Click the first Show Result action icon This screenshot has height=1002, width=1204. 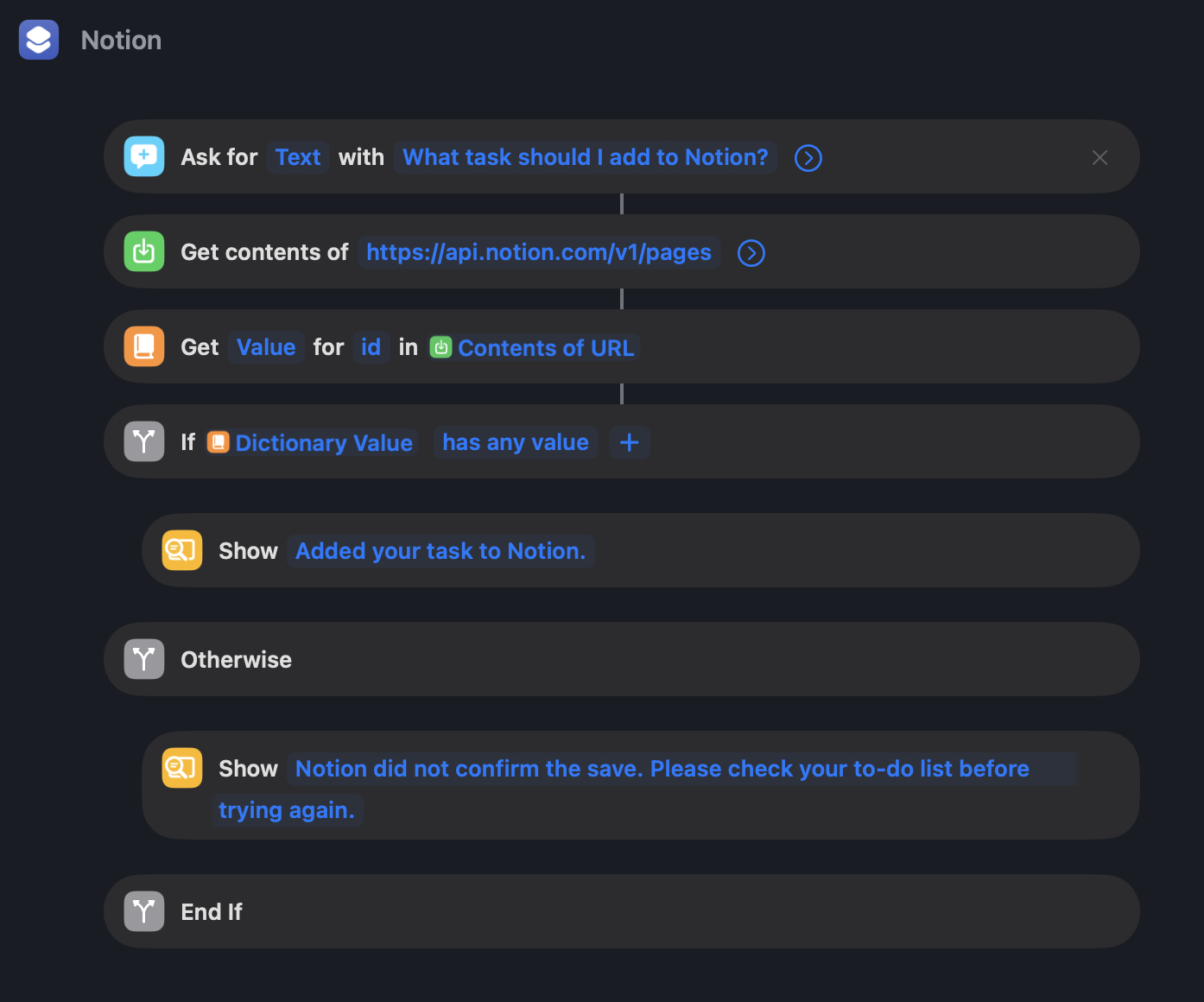[182, 550]
